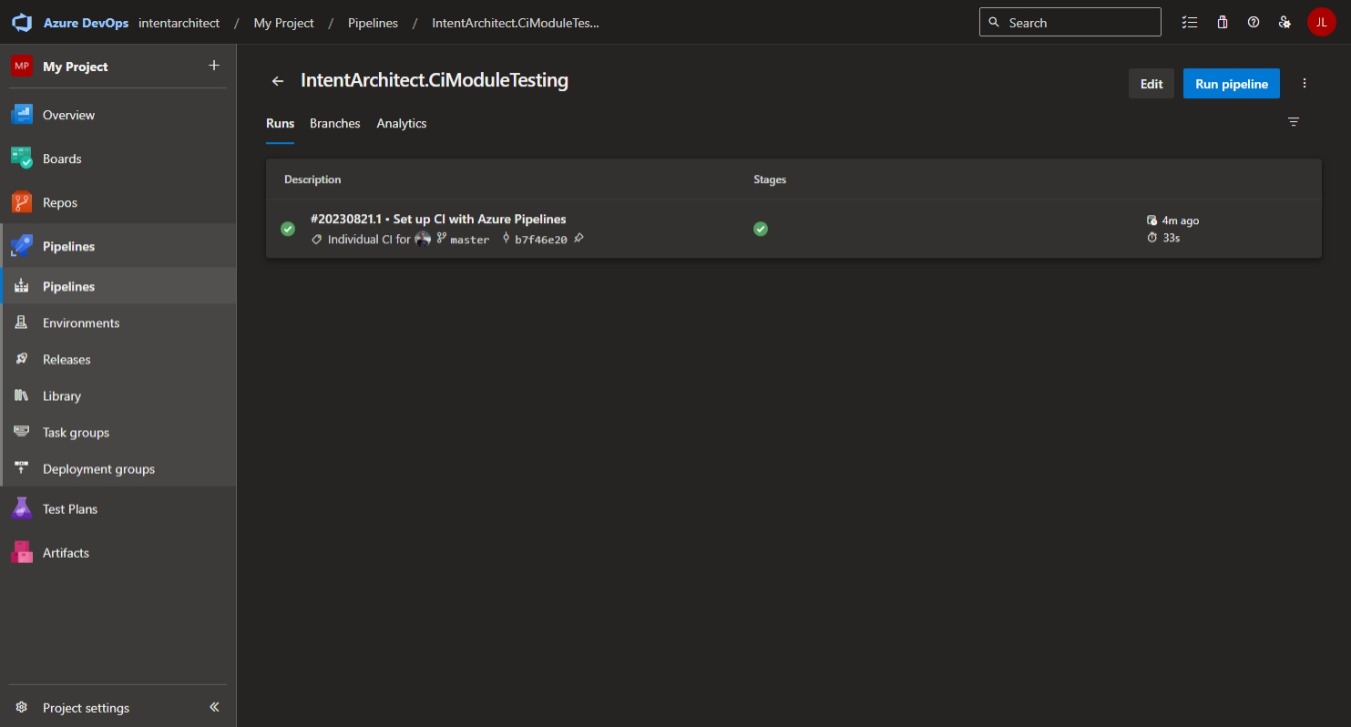Click the Pipelines breadcrumb link
The image size is (1351, 727).
click(x=373, y=23)
